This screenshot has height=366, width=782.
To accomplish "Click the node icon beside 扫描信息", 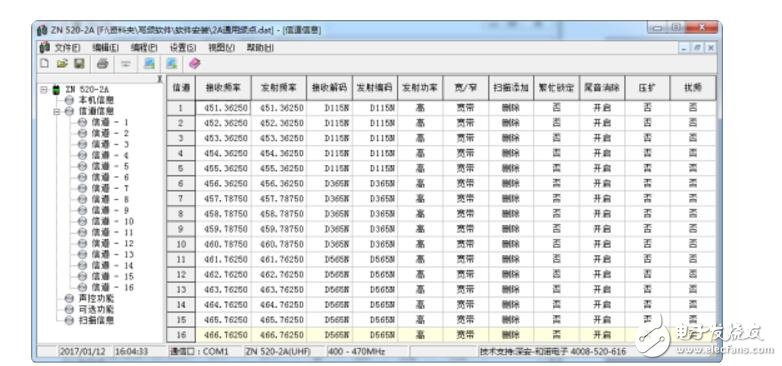I will (69, 320).
